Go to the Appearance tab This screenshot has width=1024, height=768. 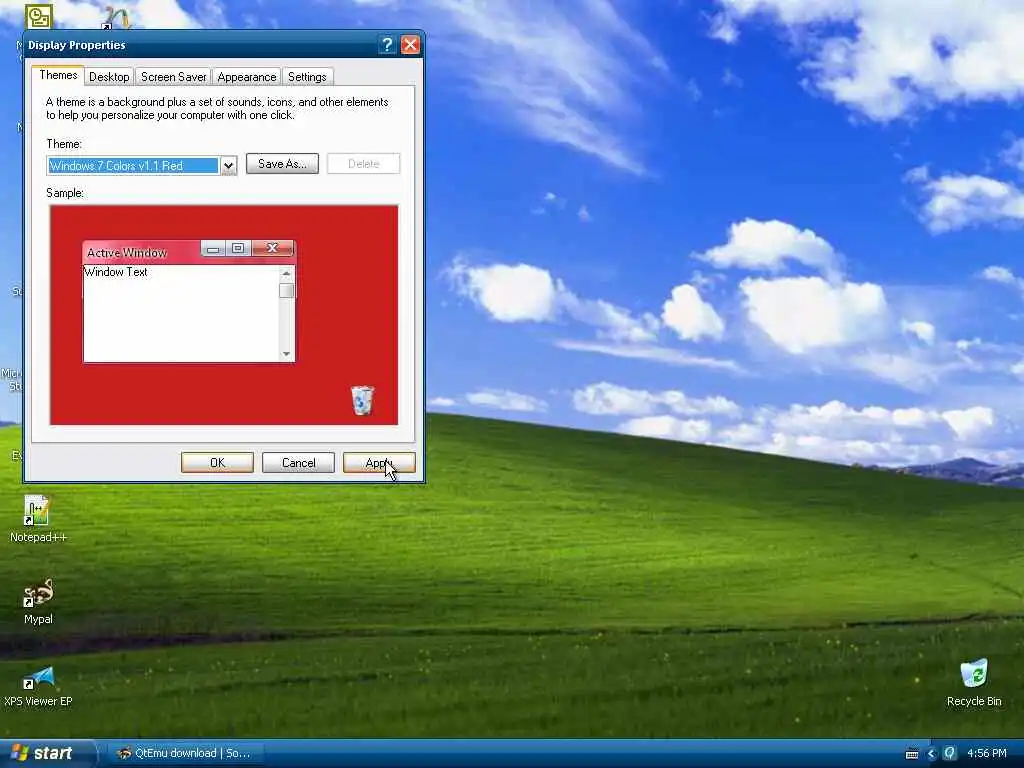point(247,77)
